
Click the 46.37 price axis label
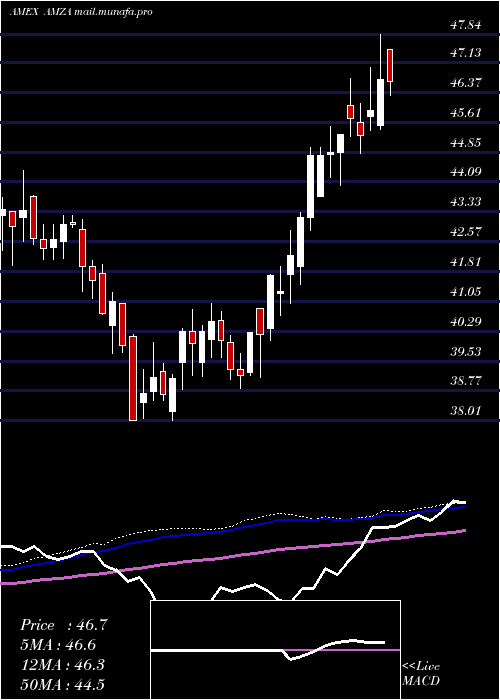[x=466, y=83]
